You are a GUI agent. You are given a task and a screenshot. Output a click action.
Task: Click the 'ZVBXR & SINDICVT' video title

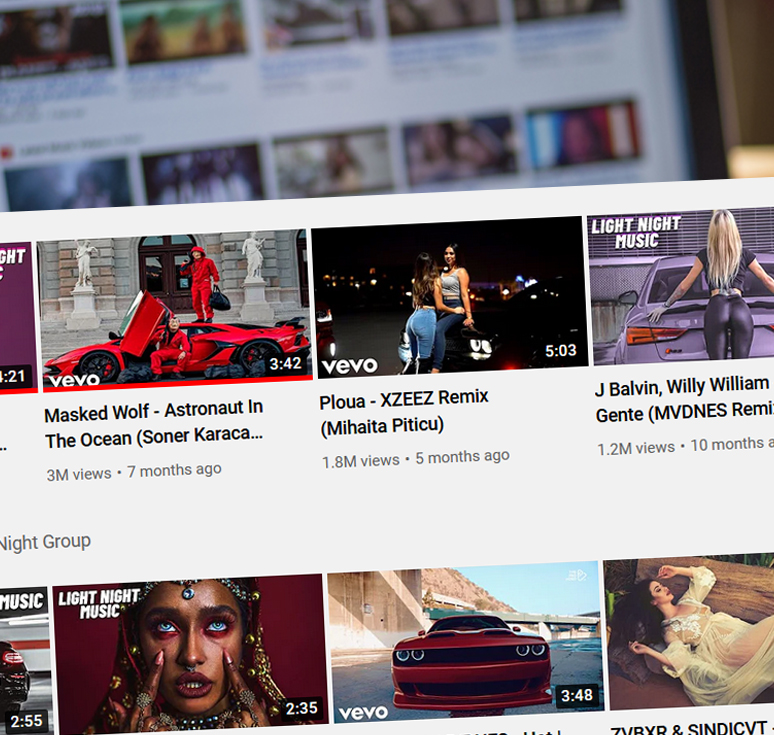point(691,728)
